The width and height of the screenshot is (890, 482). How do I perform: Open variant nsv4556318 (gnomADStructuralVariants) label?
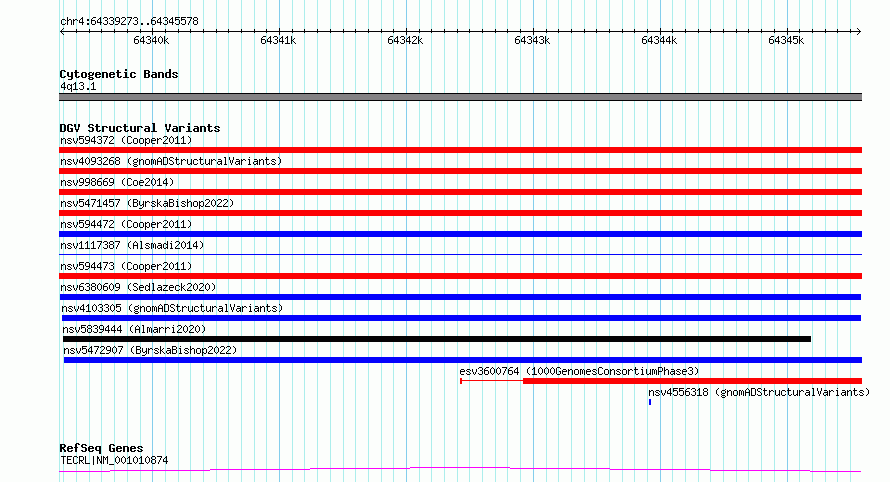click(759, 392)
